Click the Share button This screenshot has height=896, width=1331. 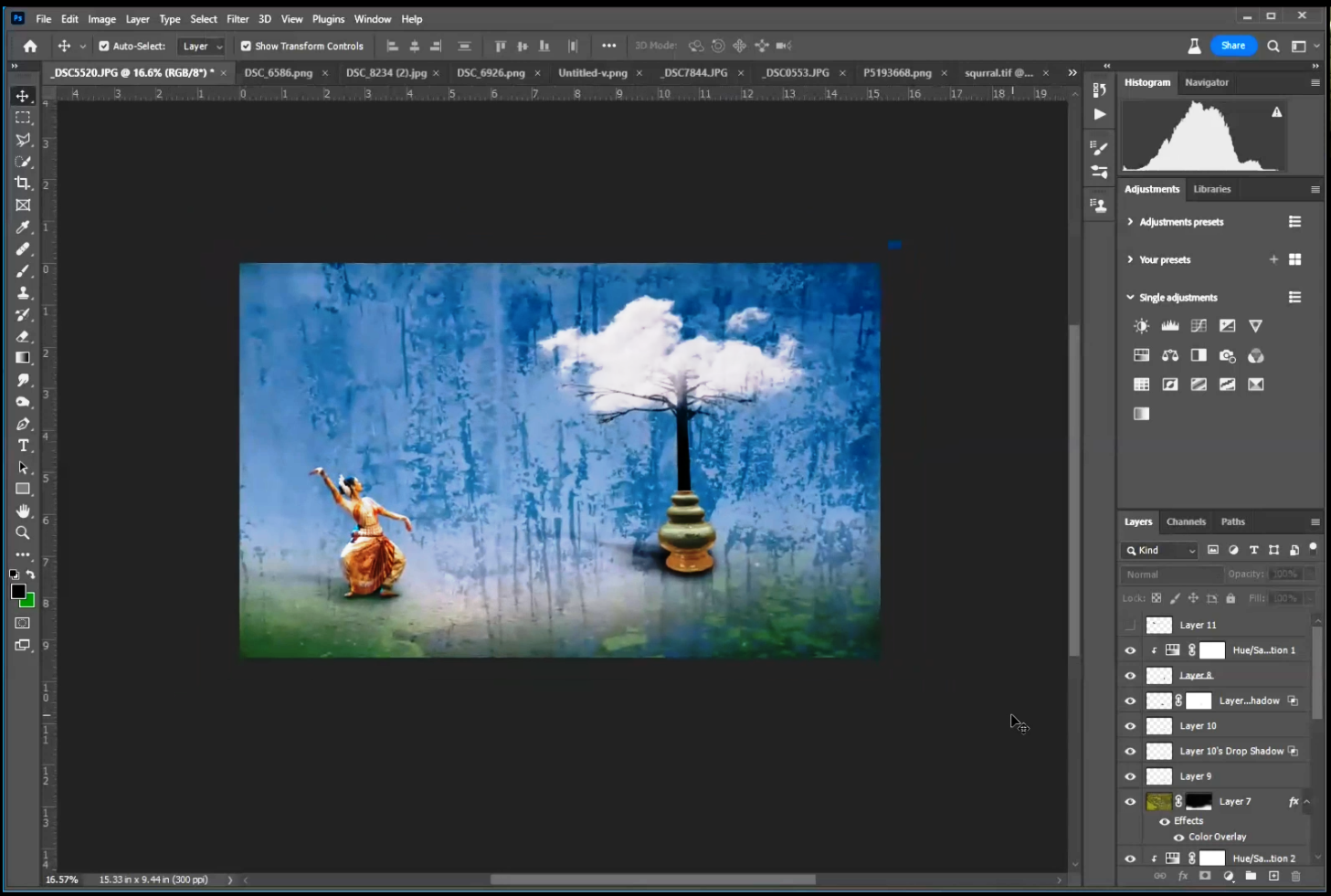[x=1232, y=46]
